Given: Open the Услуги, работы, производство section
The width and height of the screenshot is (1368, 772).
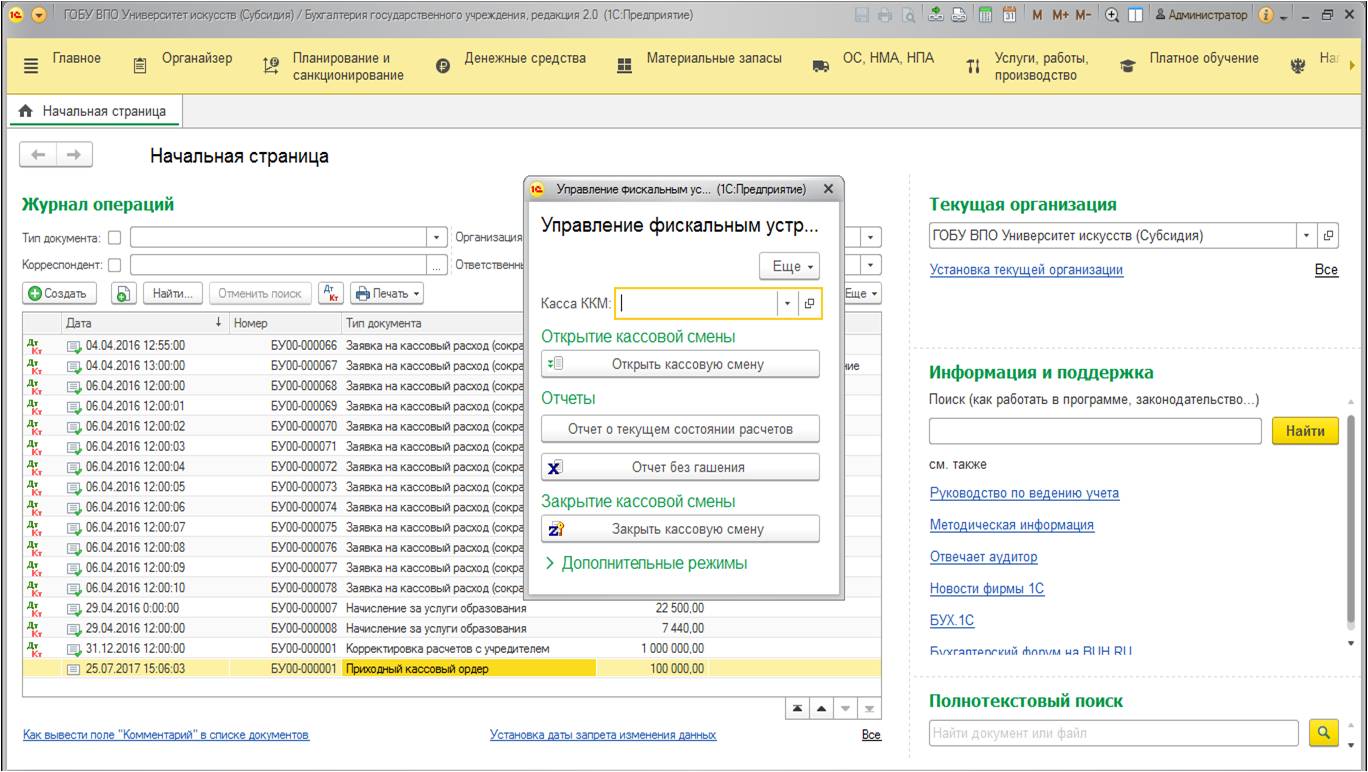Looking at the screenshot, I should [1042, 67].
